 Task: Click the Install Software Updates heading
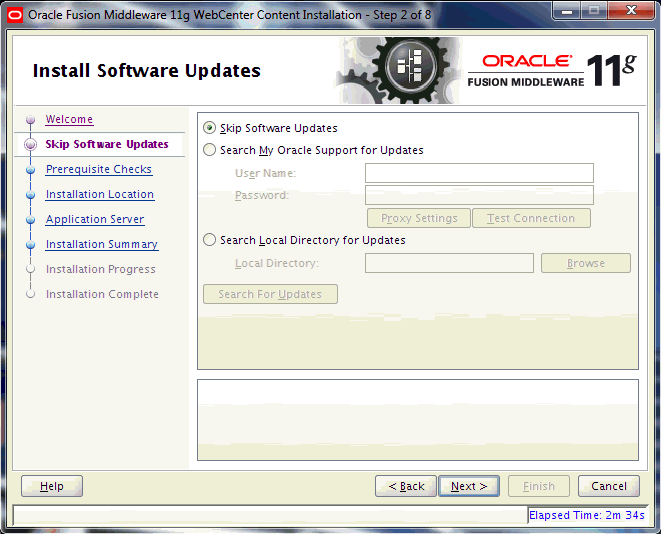point(147,70)
